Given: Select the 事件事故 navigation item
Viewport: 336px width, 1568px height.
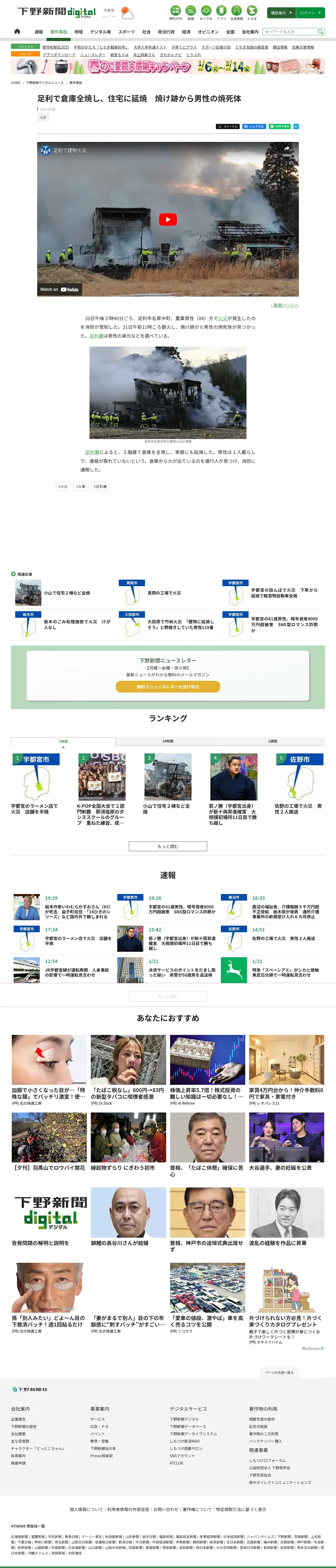Looking at the screenshot, I should pyautogui.click(x=59, y=32).
